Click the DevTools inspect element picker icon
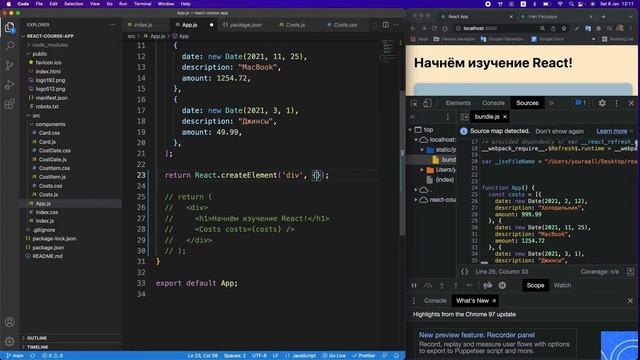 pyautogui.click(x=414, y=103)
